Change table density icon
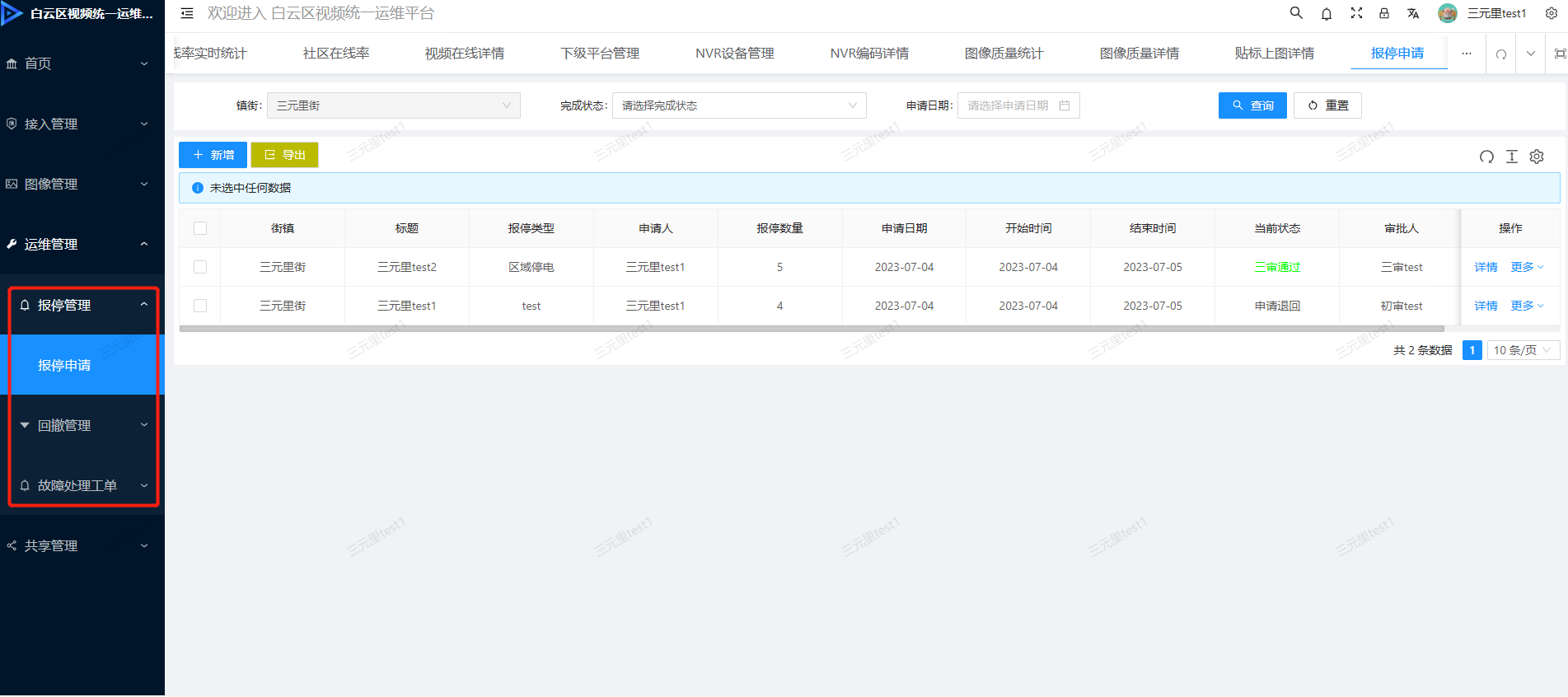 click(x=1512, y=157)
